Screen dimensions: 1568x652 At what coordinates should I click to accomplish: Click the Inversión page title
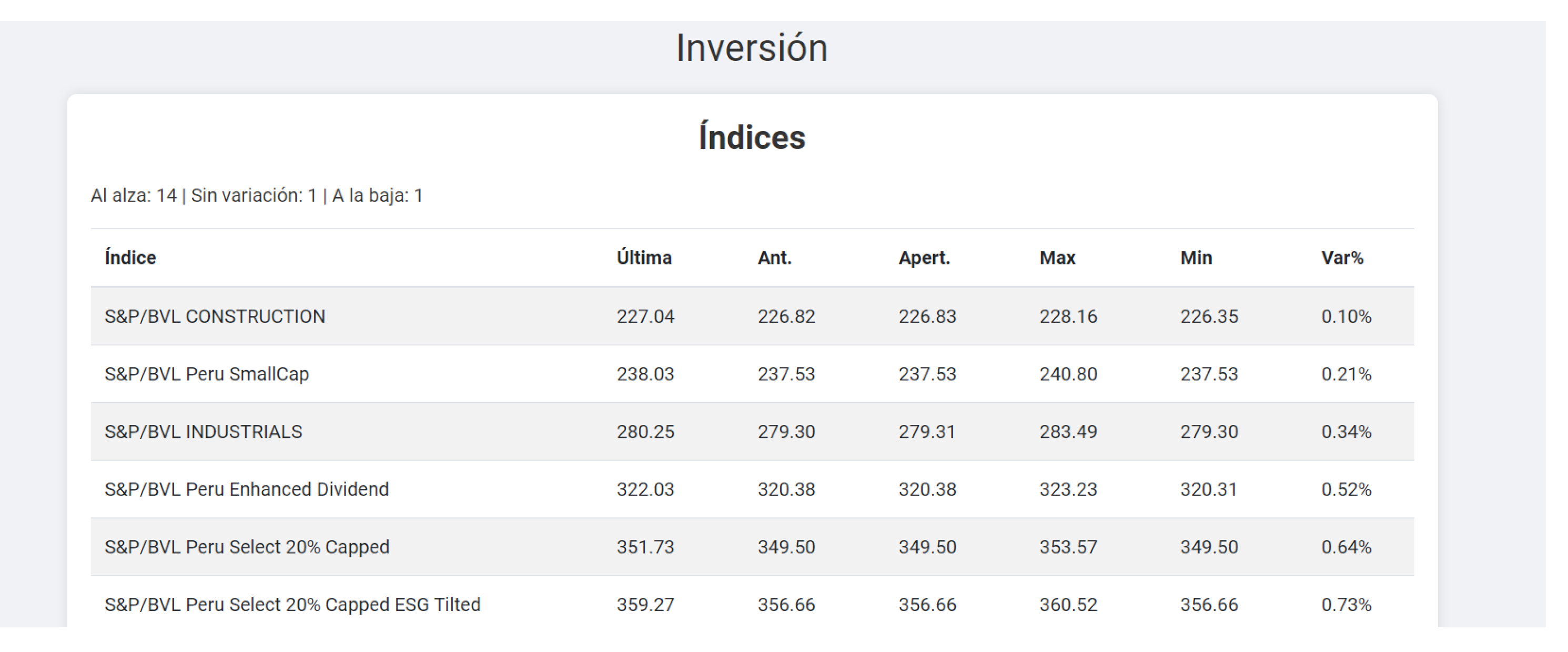[x=752, y=48]
